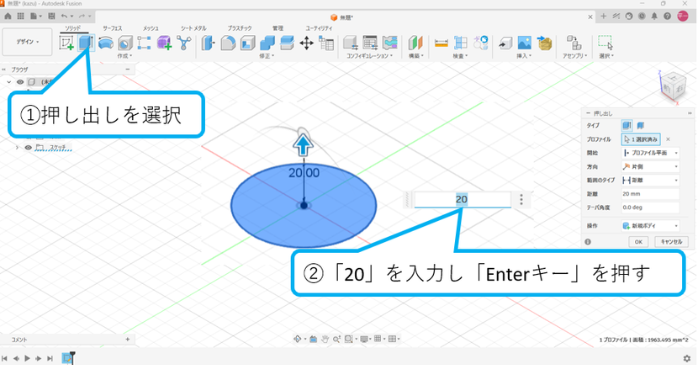Screen dimensions: 698x365
Task: Open the Change Parameters table icon
Action: click(x=326, y=43)
